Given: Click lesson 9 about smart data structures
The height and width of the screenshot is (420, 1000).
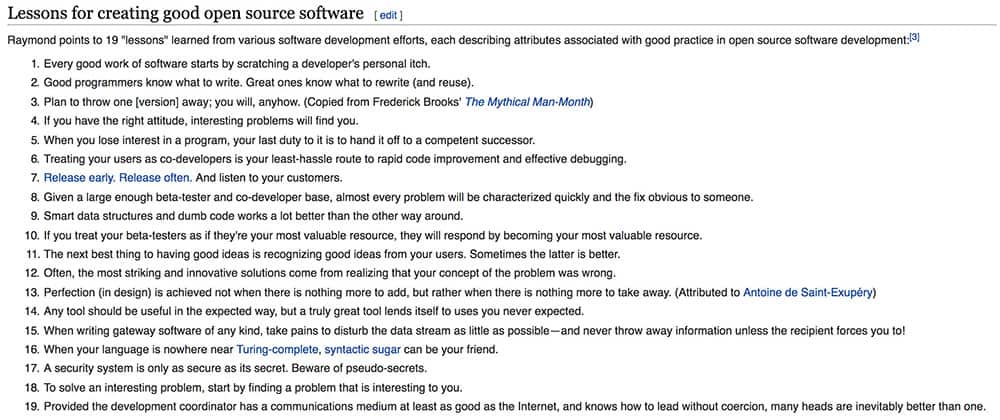Looking at the screenshot, I should [x=253, y=215].
